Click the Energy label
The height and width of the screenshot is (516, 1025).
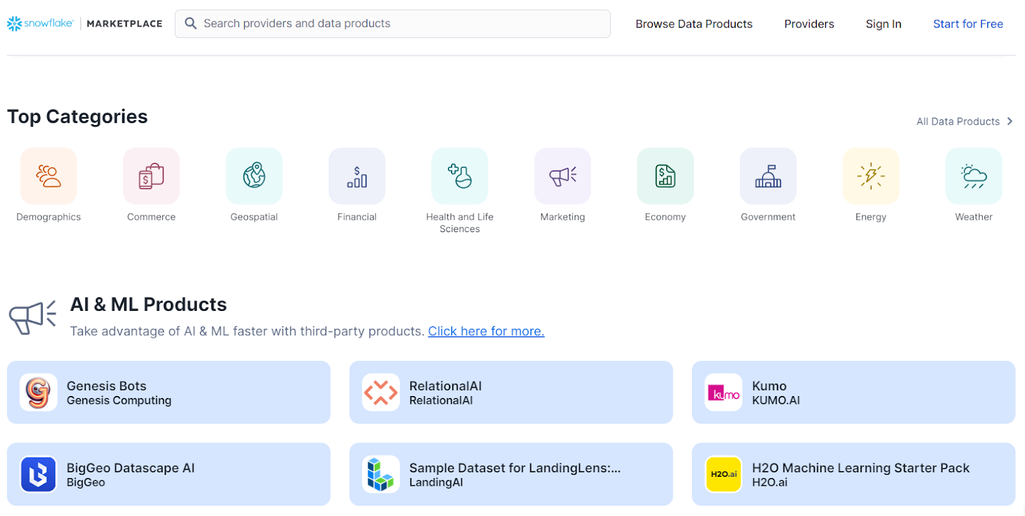click(871, 217)
